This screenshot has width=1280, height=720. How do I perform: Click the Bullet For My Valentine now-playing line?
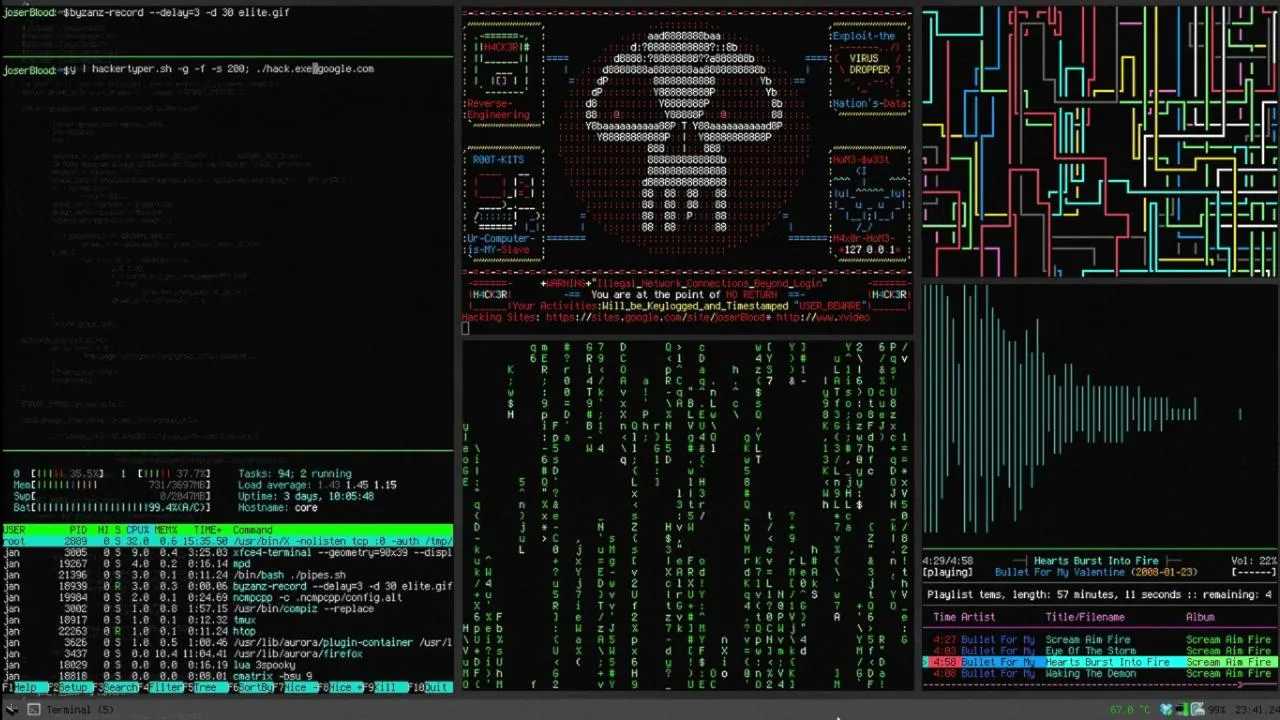tap(1095, 573)
